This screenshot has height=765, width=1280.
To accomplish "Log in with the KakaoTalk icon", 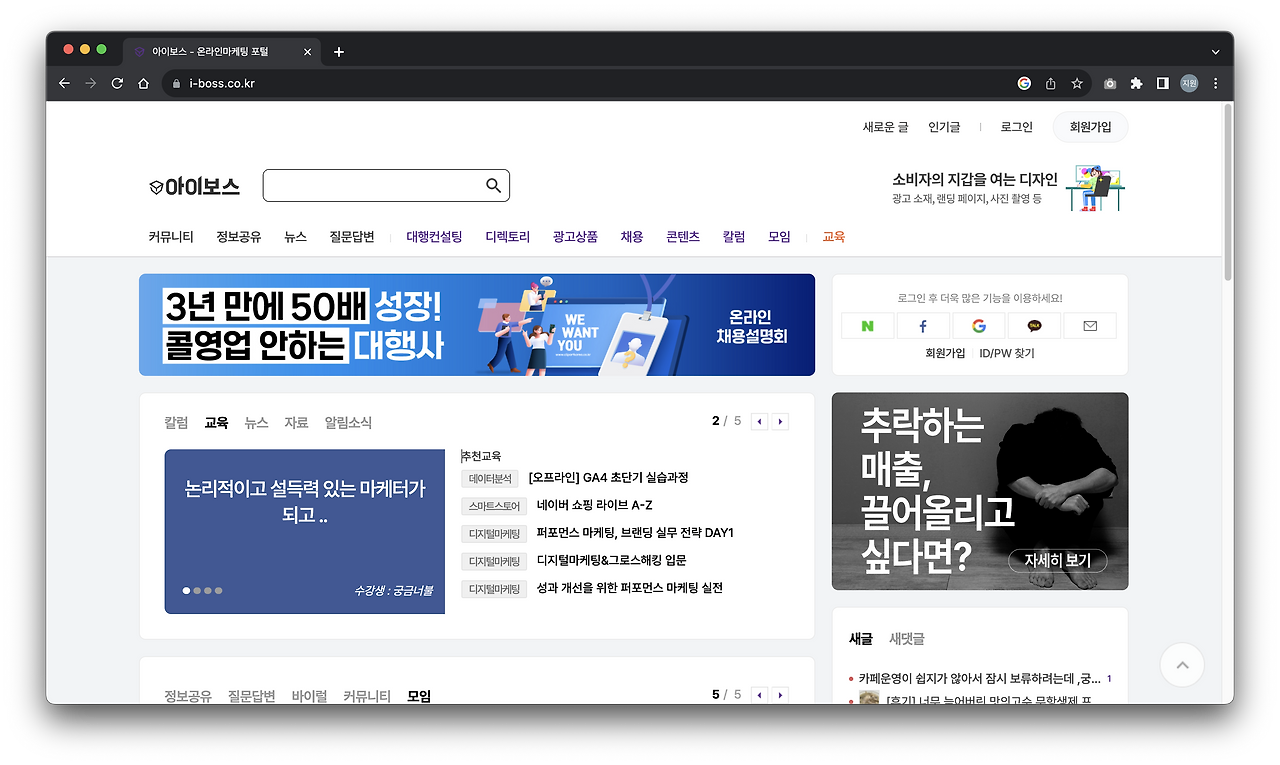I will (1034, 325).
